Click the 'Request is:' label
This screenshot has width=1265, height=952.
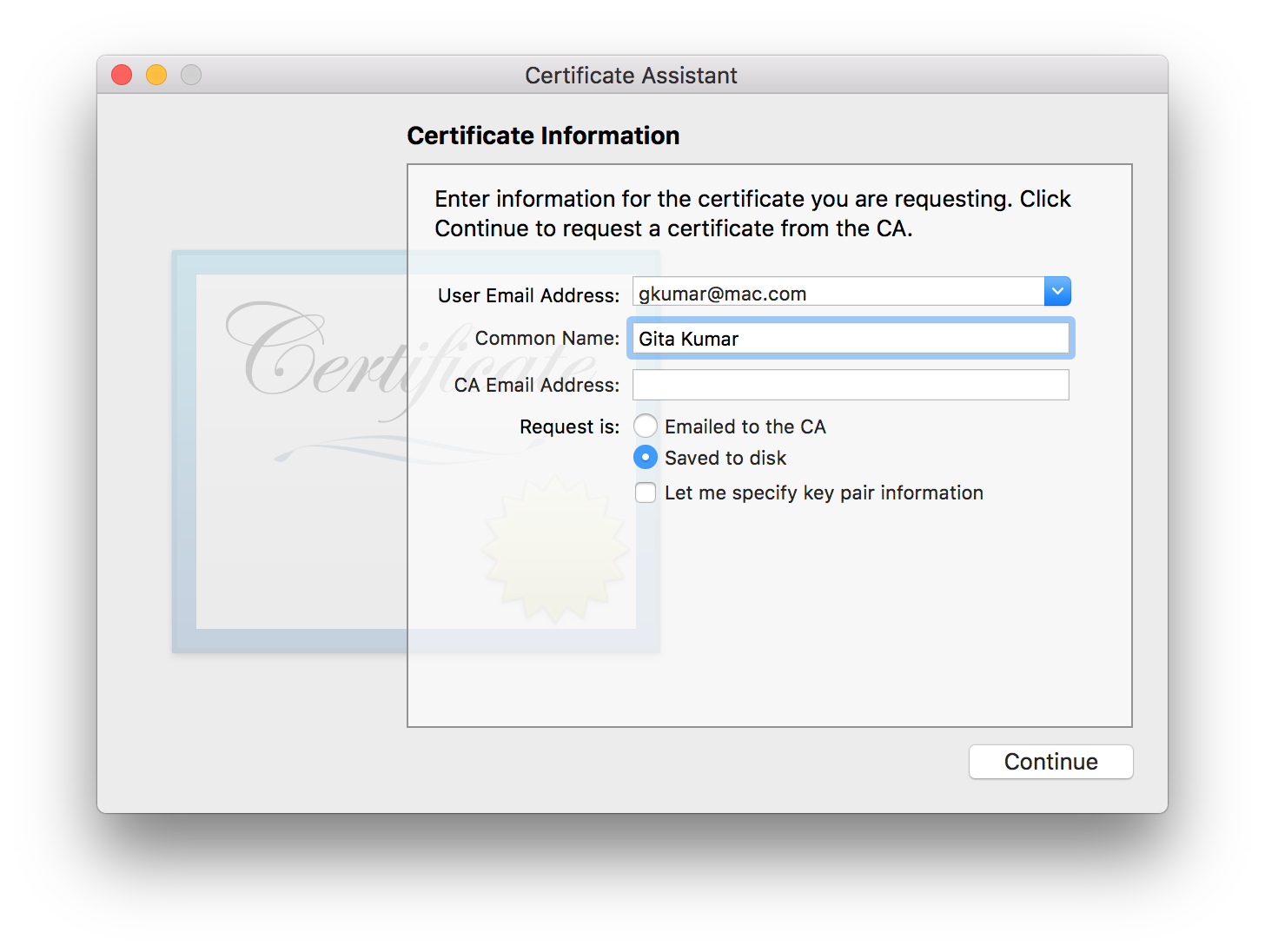tap(569, 426)
